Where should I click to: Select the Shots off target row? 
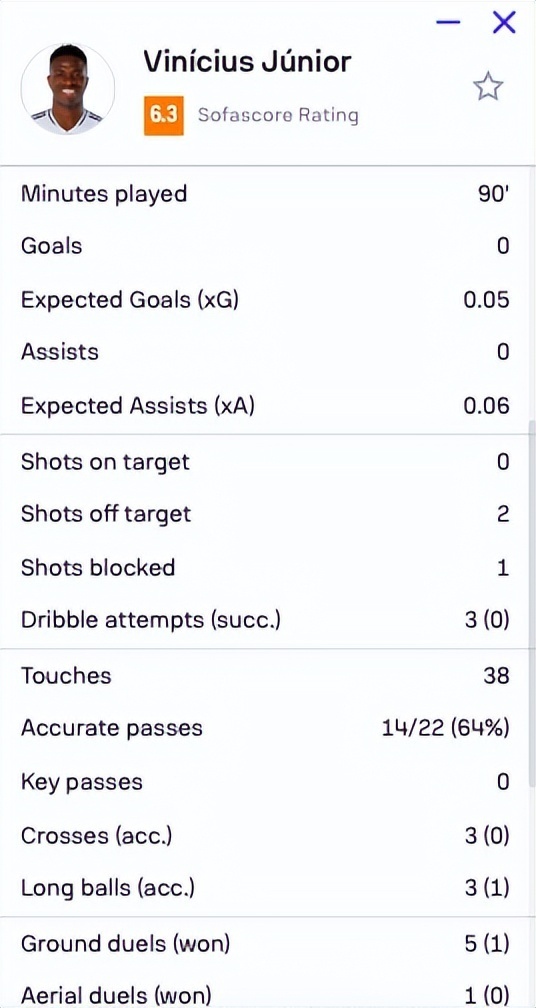click(x=265, y=514)
